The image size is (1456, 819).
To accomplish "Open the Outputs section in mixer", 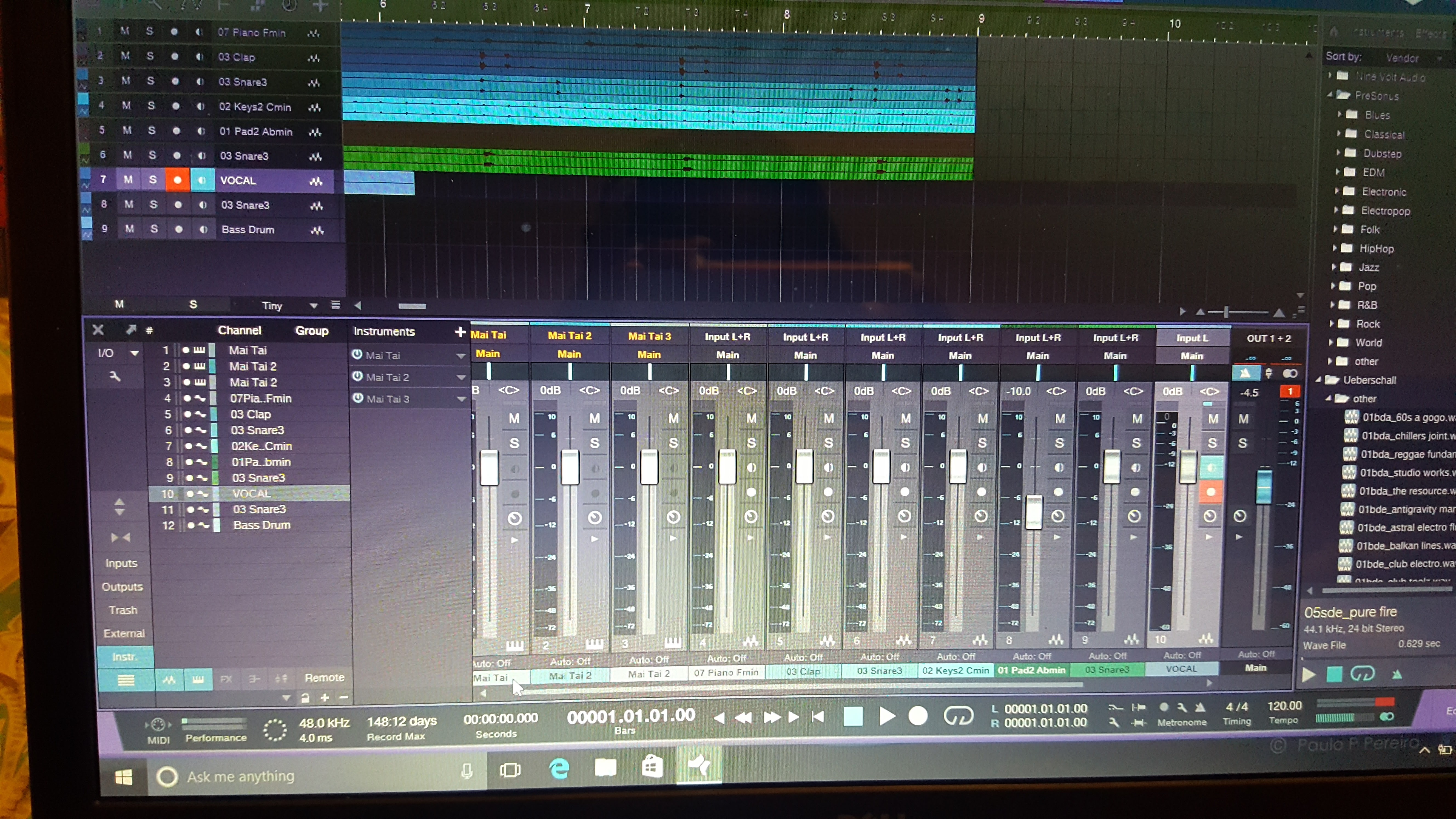I will 122,587.
